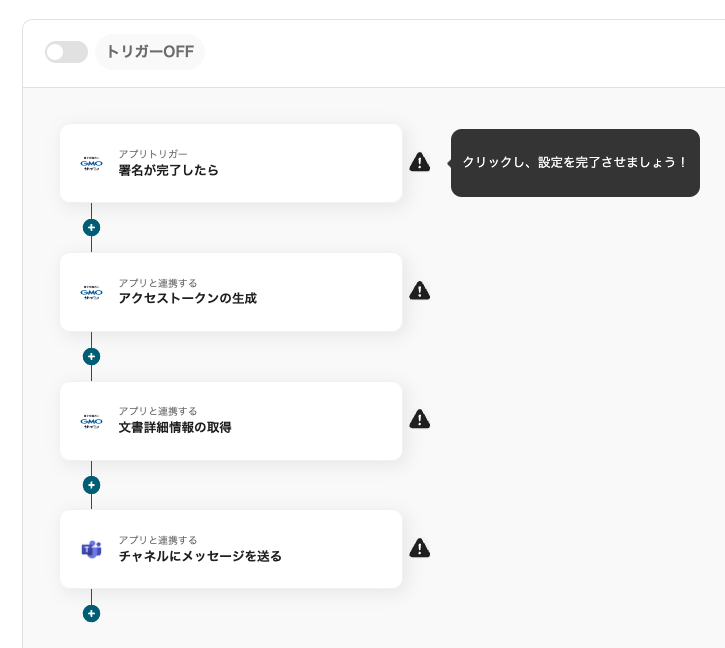This screenshot has width=725, height=648.
Task: Click GMO Sign icon on アクセストークンの生成 step
Action: (x=92, y=292)
